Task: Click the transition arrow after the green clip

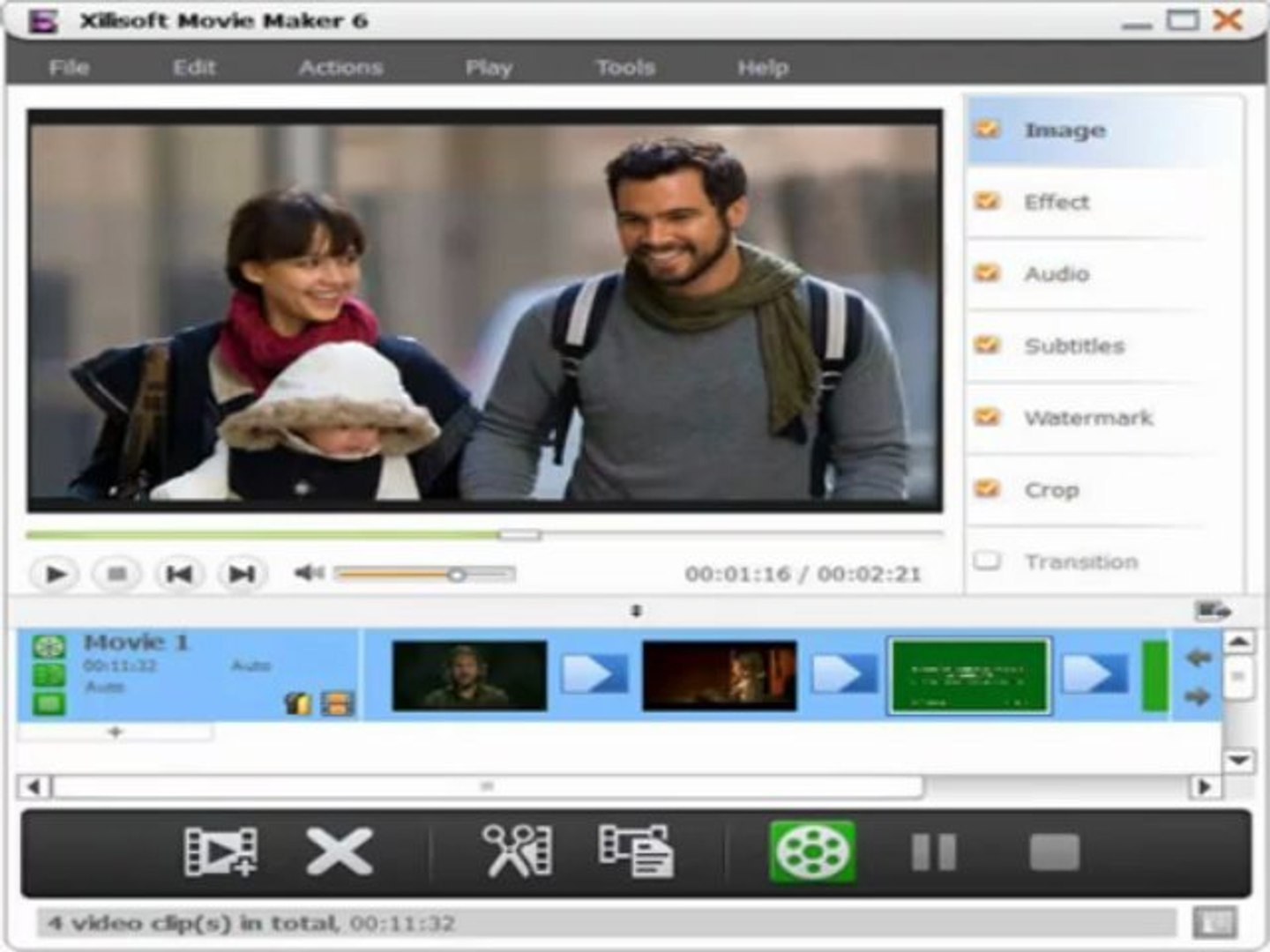Action: [x=1094, y=675]
